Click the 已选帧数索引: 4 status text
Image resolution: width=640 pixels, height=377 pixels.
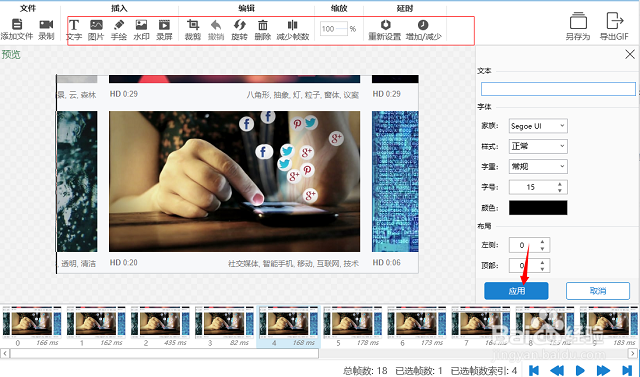484,370
